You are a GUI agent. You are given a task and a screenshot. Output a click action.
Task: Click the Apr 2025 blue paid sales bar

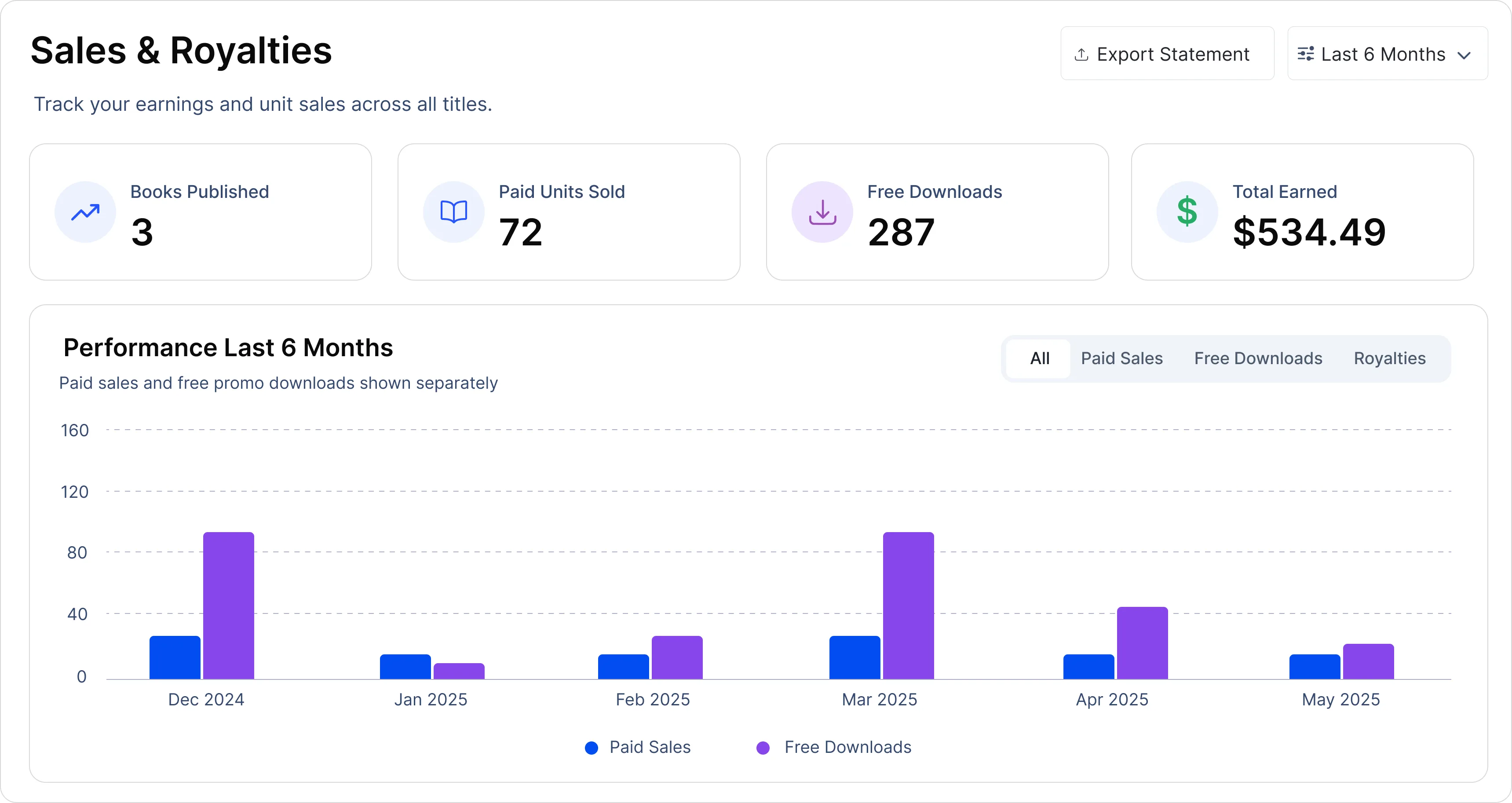(1089, 667)
